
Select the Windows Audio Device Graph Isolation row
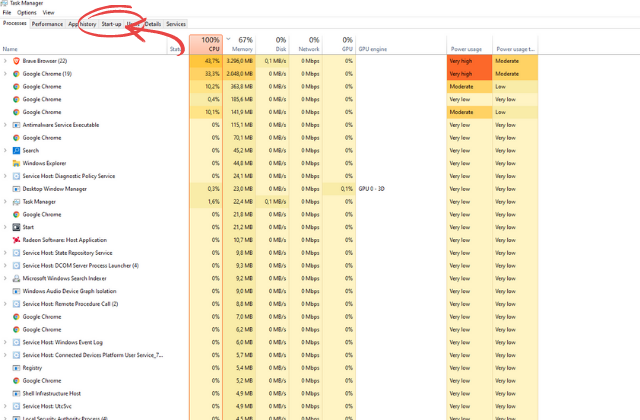[x=269, y=291]
